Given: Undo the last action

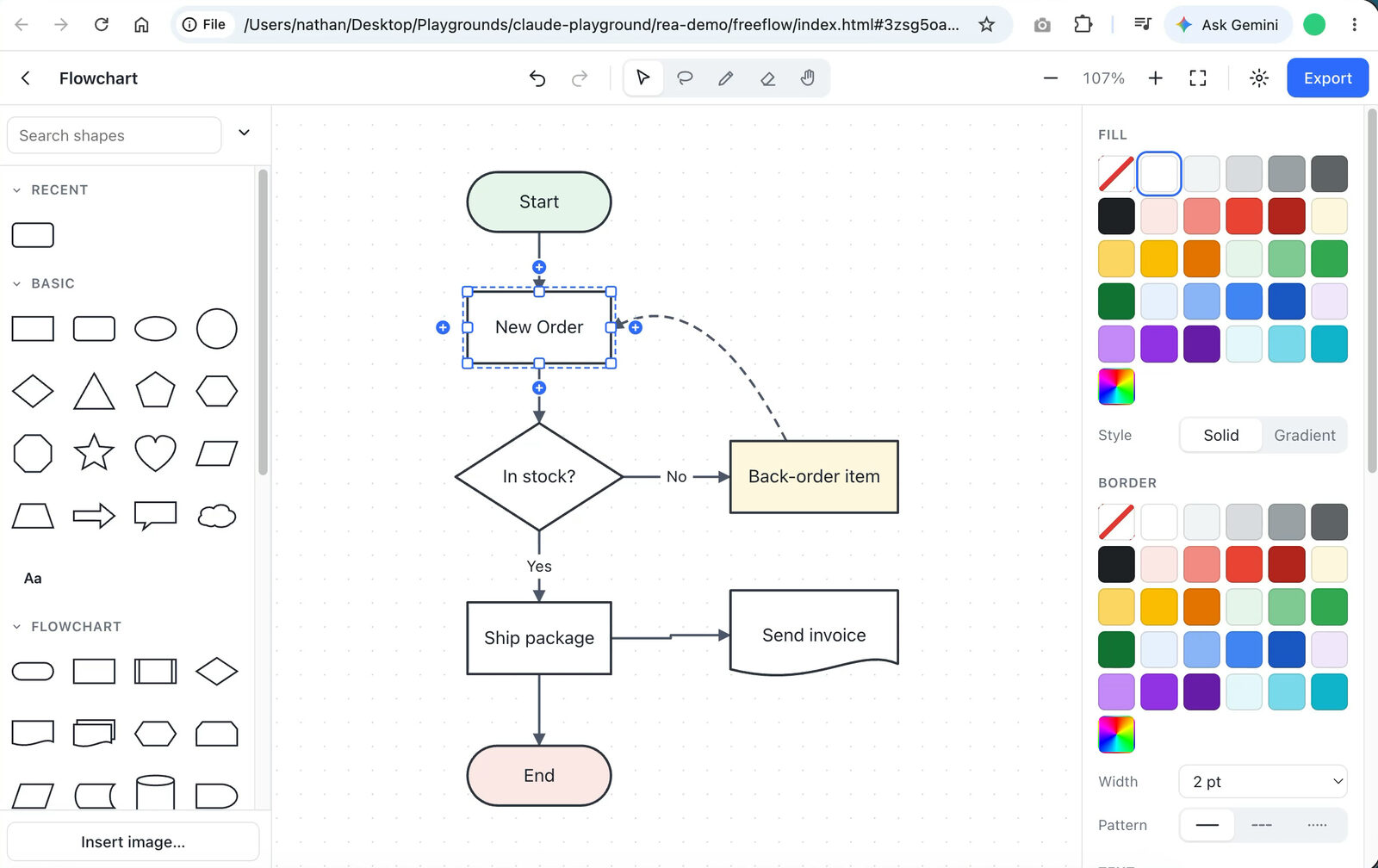Looking at the screenshot, I should [537, 78].
